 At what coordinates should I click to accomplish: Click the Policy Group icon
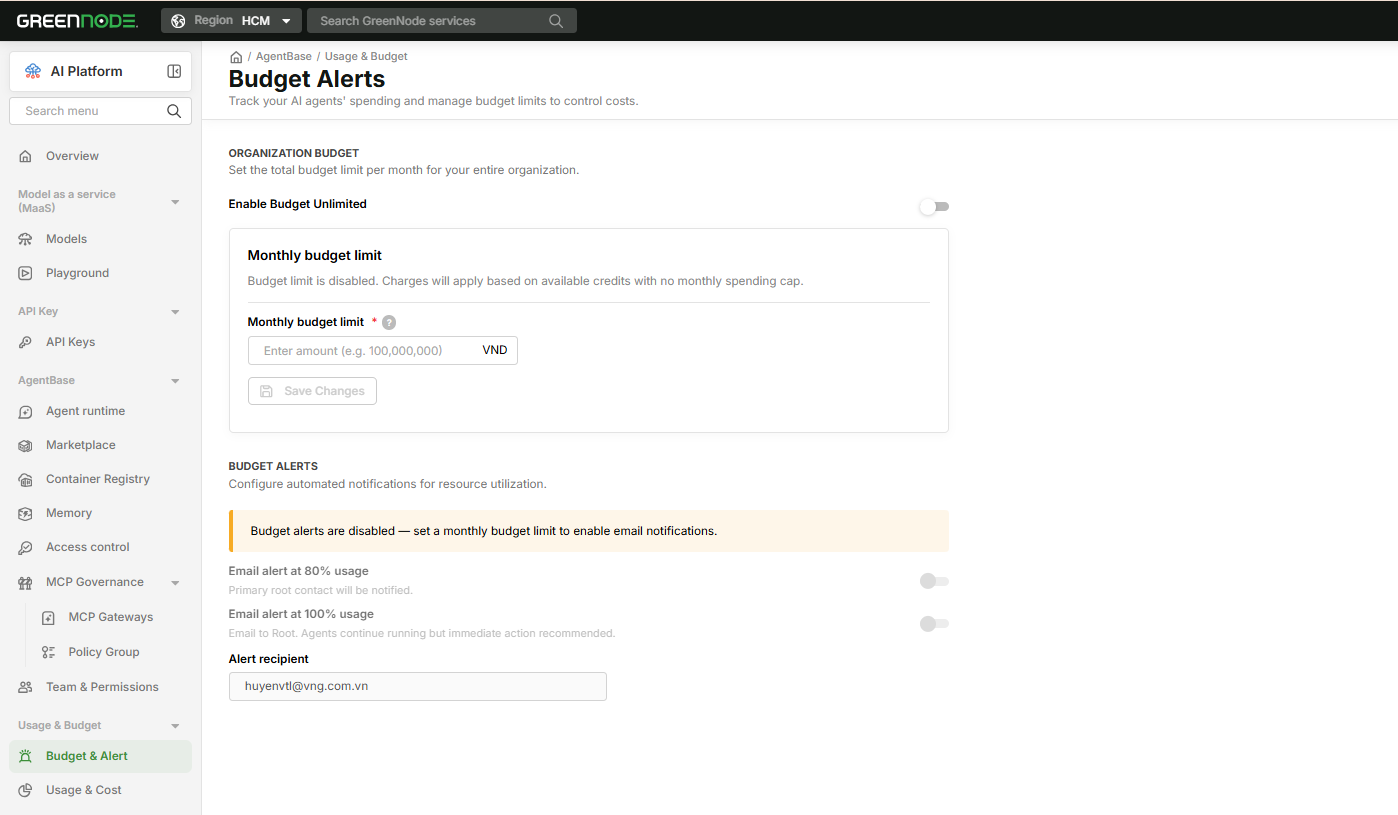[48, 652]
